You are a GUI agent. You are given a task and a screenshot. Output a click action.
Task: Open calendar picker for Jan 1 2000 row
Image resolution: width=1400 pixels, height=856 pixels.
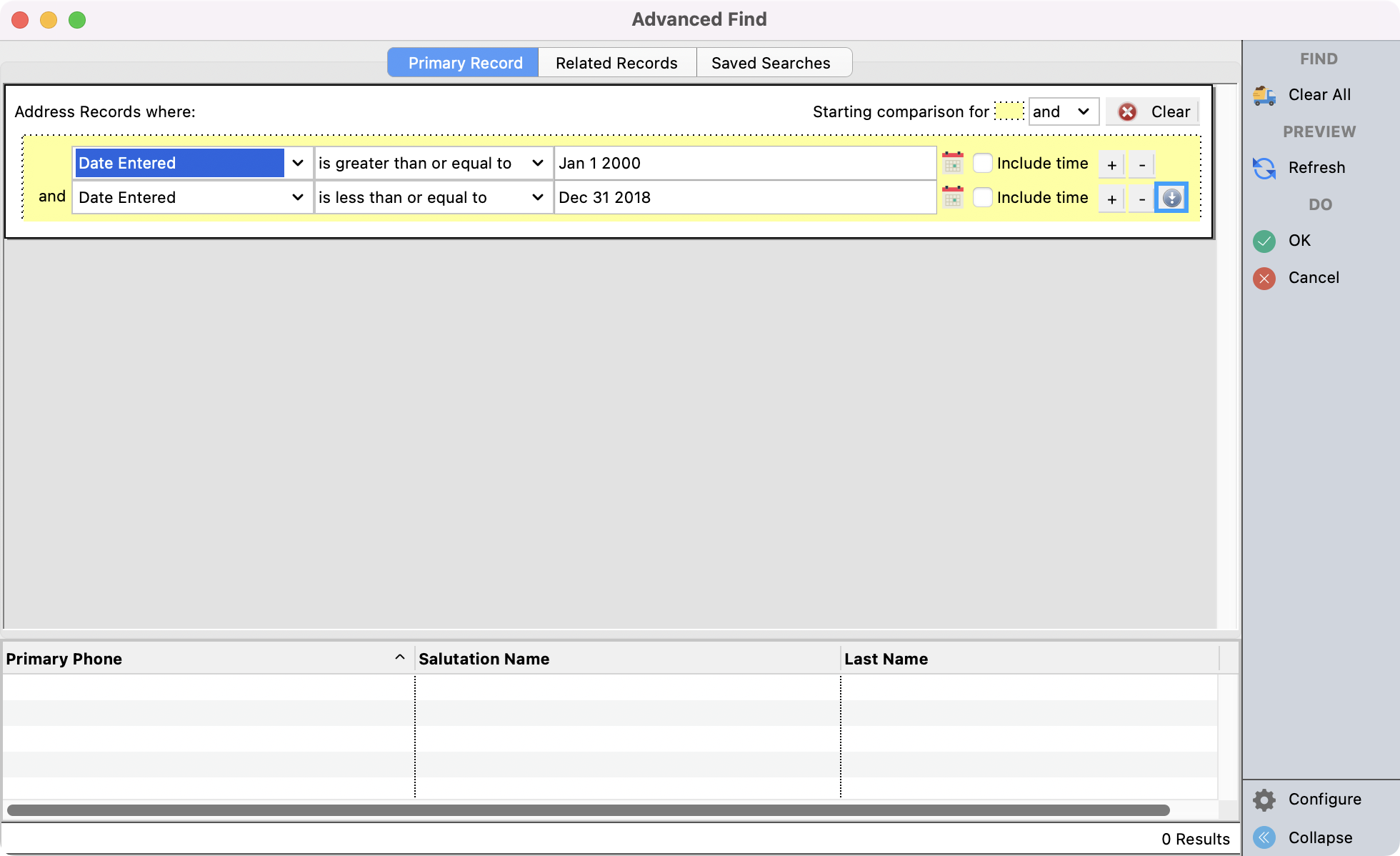953,163
